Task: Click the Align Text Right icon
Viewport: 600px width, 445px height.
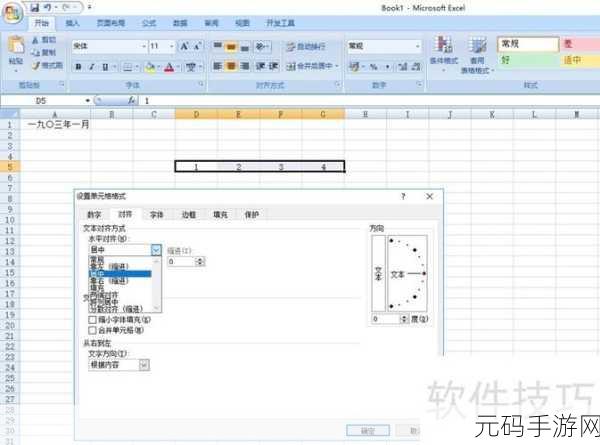Action: 245,66
